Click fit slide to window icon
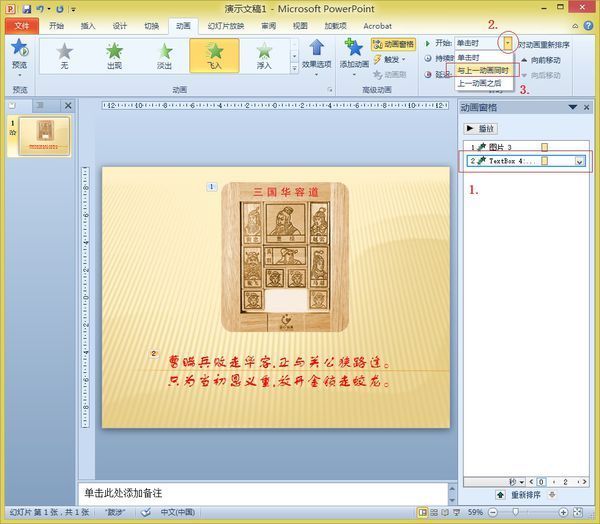 578,512
